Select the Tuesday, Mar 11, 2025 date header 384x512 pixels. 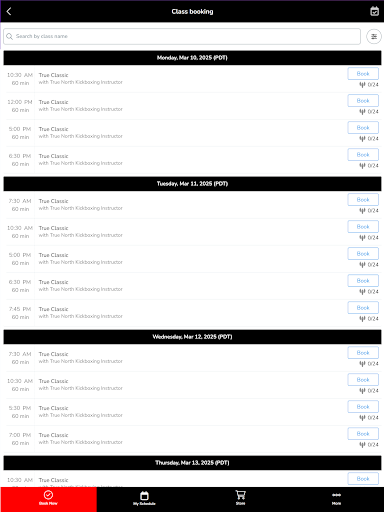(x=192, y=184)
